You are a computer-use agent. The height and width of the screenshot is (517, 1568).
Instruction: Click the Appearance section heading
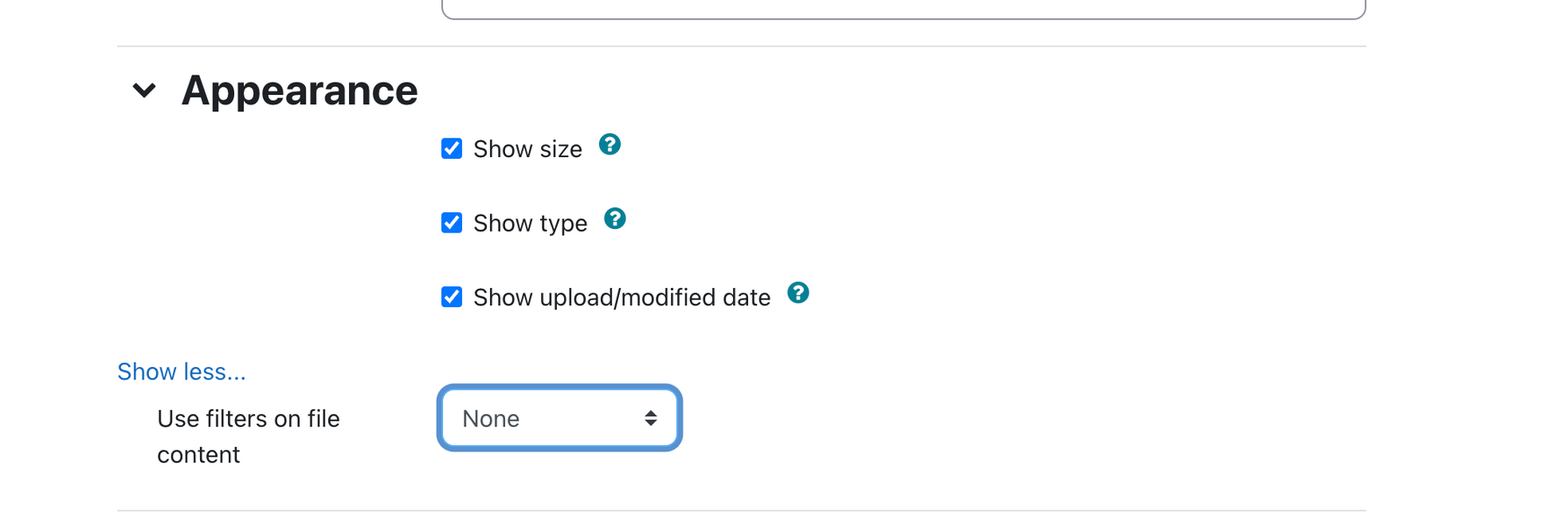[x=299, y=90]
